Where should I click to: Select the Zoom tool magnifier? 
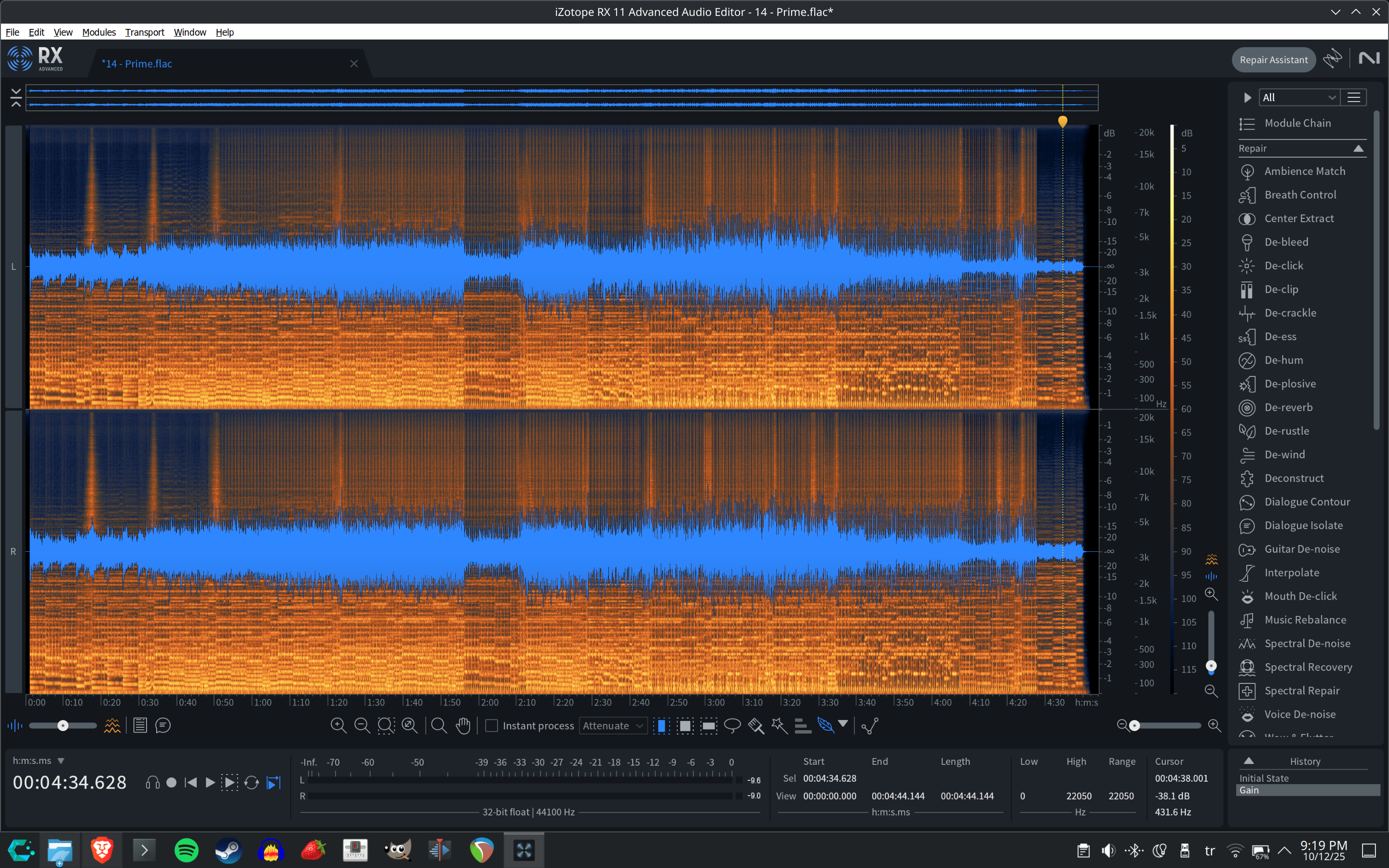[439, 726]
